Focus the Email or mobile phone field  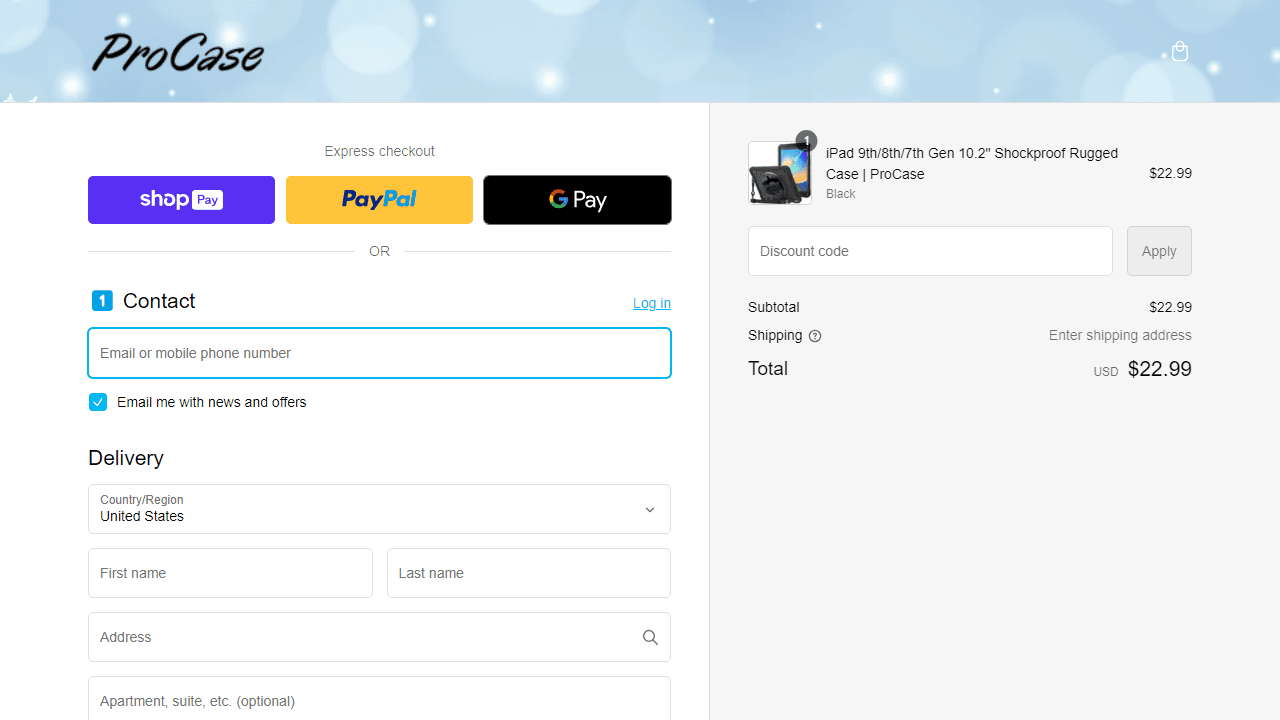[379, 353]
